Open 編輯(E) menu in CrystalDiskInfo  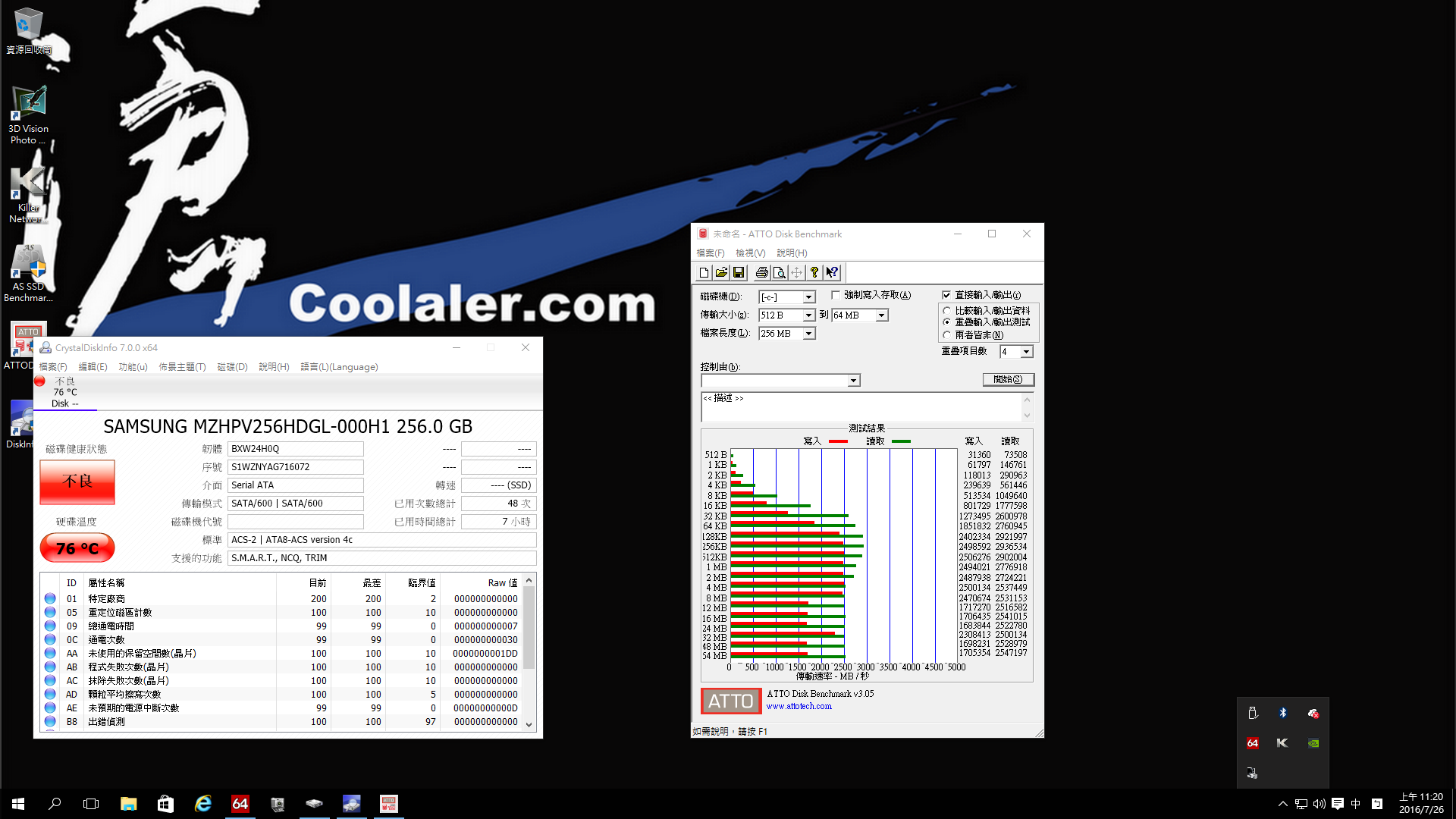click(x=93, y=367)
